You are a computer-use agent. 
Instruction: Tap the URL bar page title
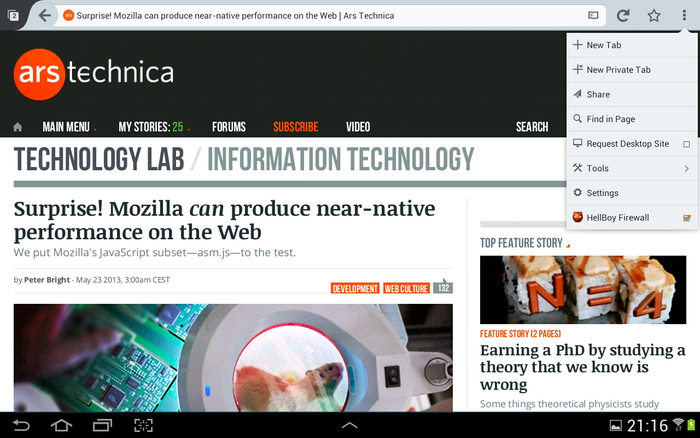tap(235, 16)
